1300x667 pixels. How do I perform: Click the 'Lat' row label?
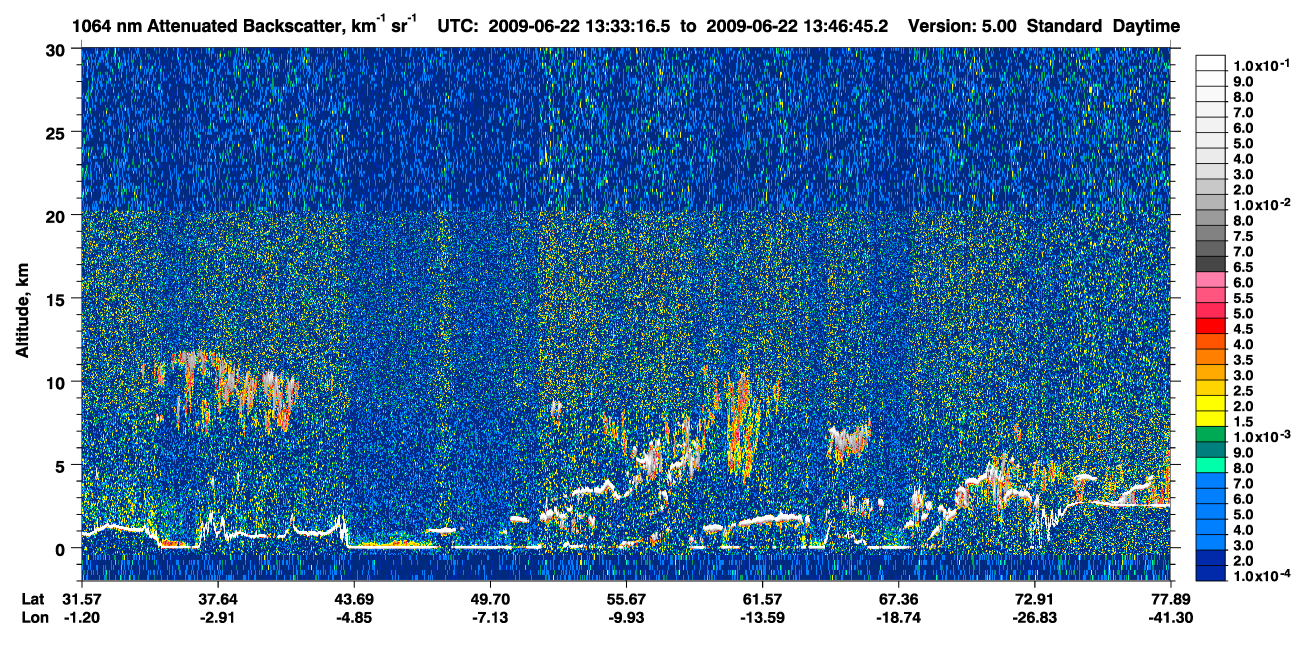coord(32,598)
